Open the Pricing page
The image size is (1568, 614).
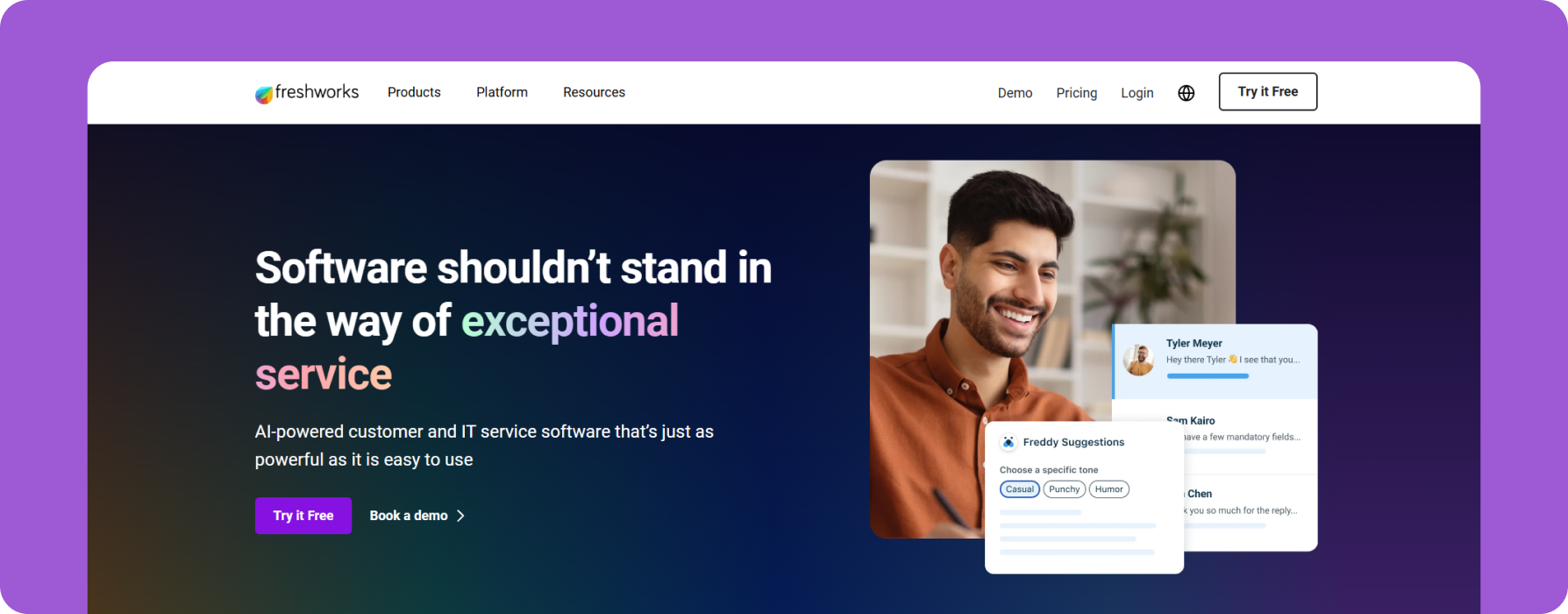(x=1076, y=93)
